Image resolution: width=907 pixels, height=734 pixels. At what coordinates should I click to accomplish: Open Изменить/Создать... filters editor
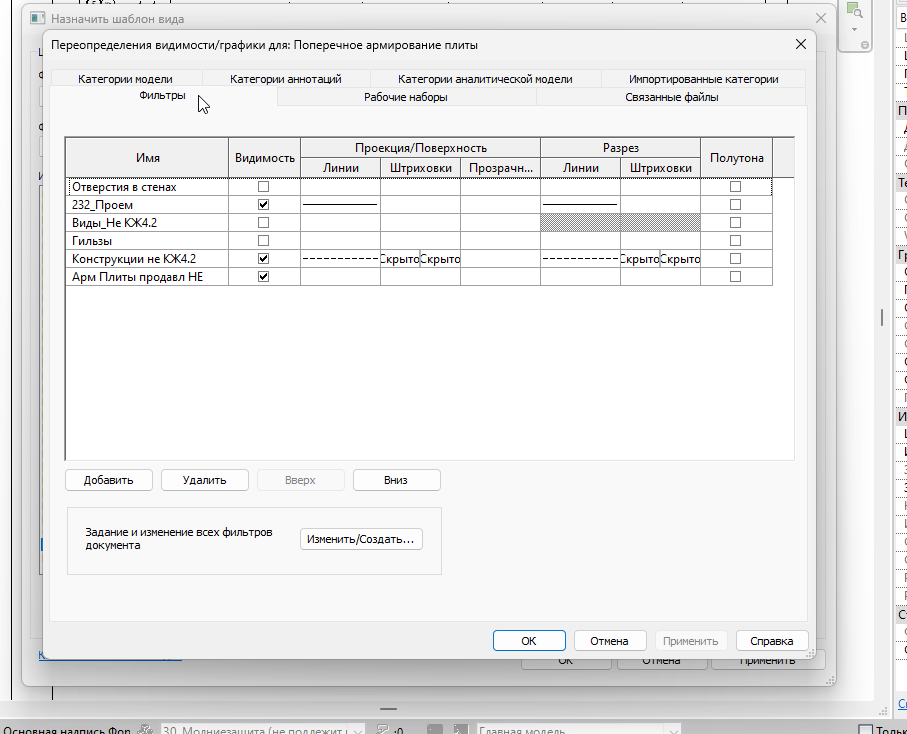click(x=361, y=539)
